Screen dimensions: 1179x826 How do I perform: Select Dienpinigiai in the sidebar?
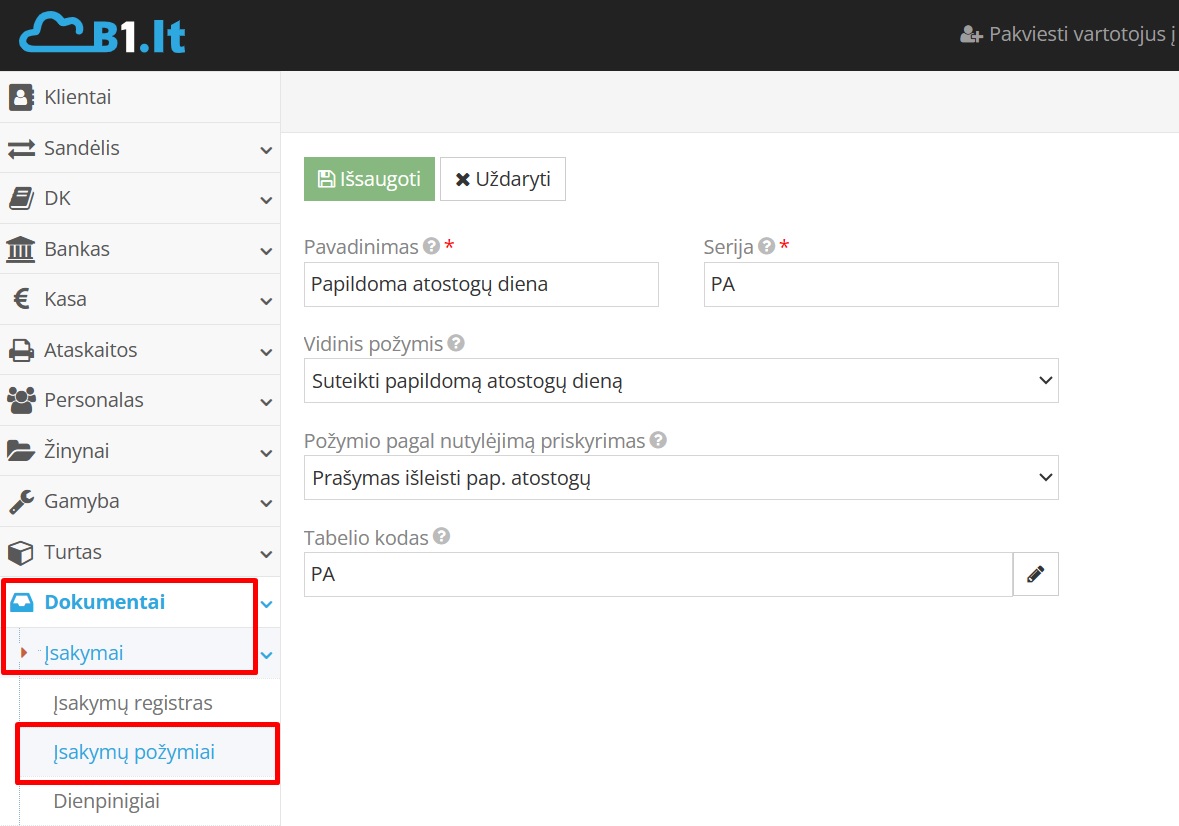click(x=106, y=801)
